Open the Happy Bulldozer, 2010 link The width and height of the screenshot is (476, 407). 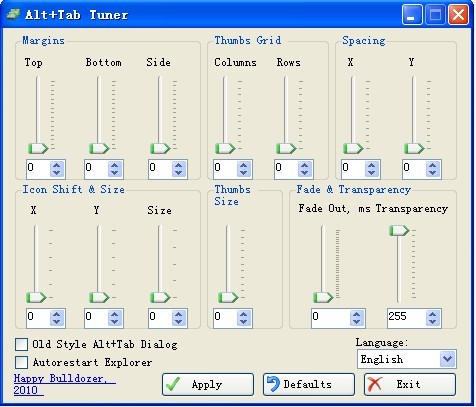pyautogui.click(x=65, y=384)
